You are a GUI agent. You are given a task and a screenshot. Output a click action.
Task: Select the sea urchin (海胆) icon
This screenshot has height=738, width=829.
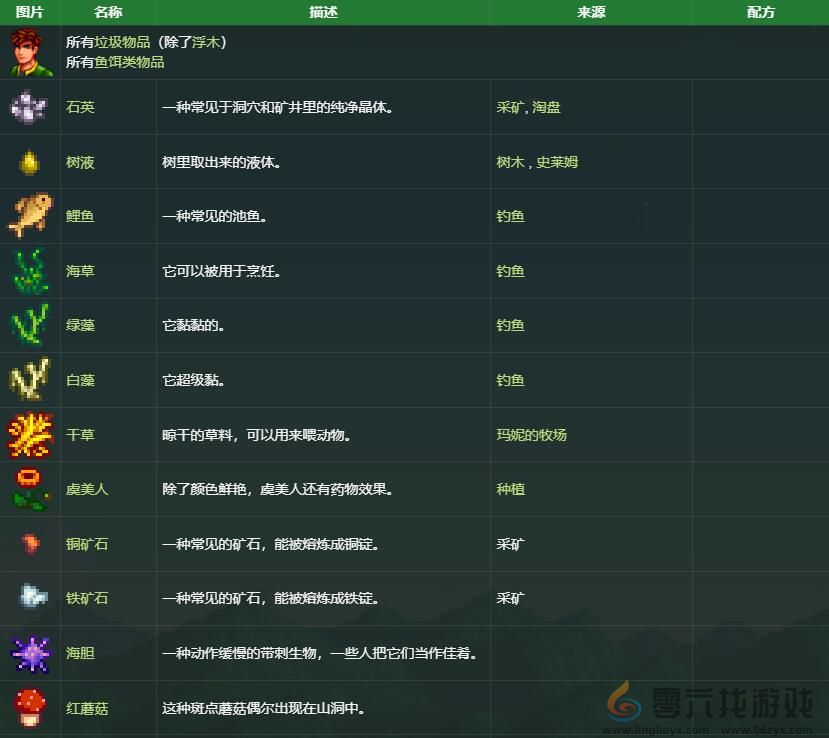[29, 653]
